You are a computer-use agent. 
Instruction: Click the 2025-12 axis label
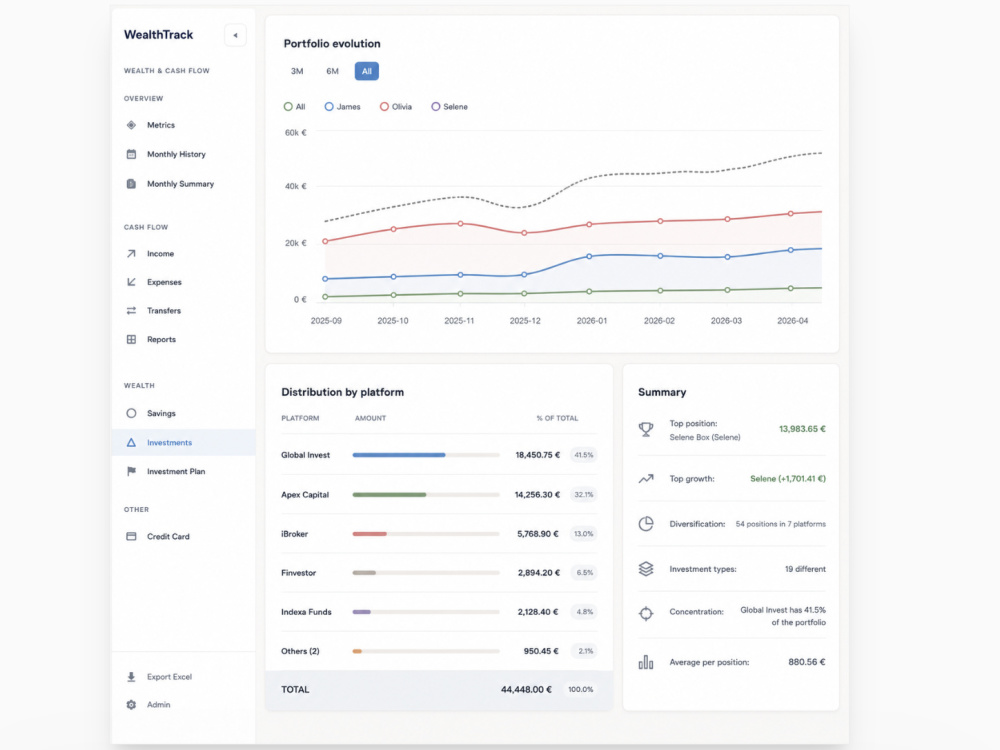tap(525, 321)
